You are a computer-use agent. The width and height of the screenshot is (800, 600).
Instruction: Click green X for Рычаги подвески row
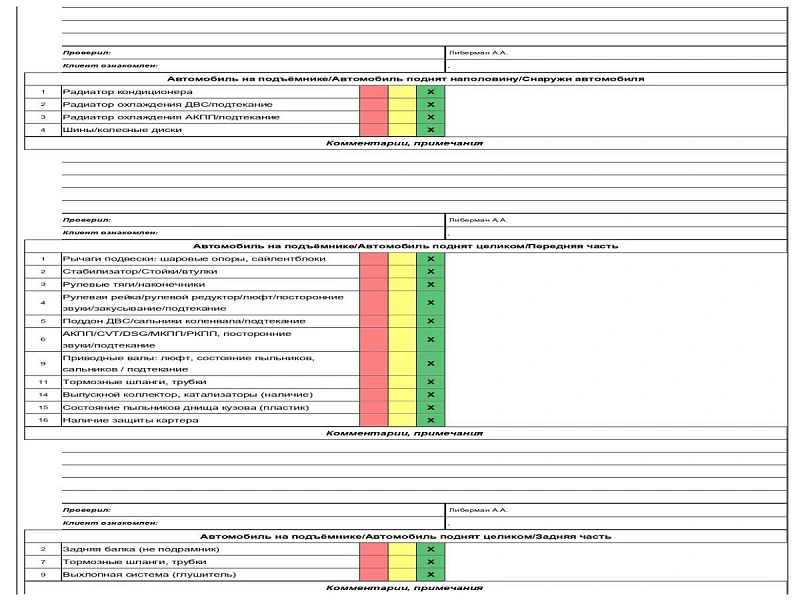coord(430,259)
